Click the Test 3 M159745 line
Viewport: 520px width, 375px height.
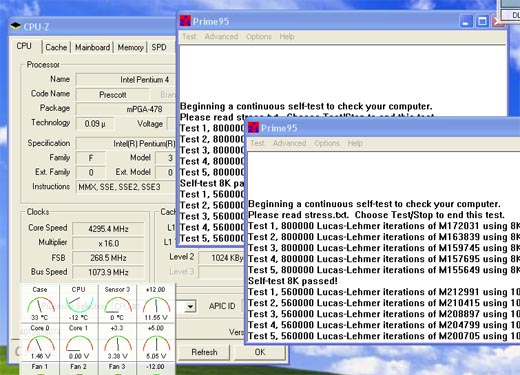point(384,248)
